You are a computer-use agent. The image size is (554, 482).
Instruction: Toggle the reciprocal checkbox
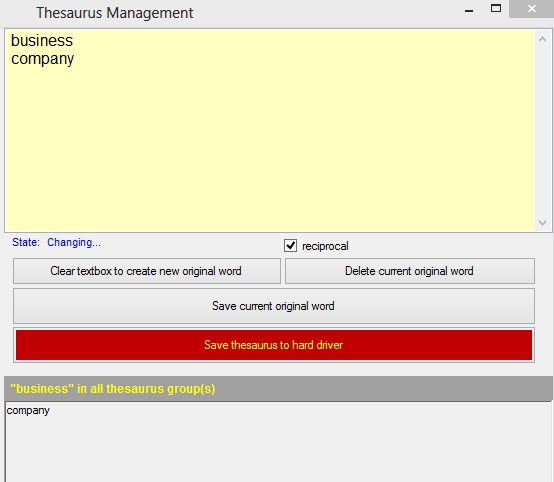pos(290,246)
